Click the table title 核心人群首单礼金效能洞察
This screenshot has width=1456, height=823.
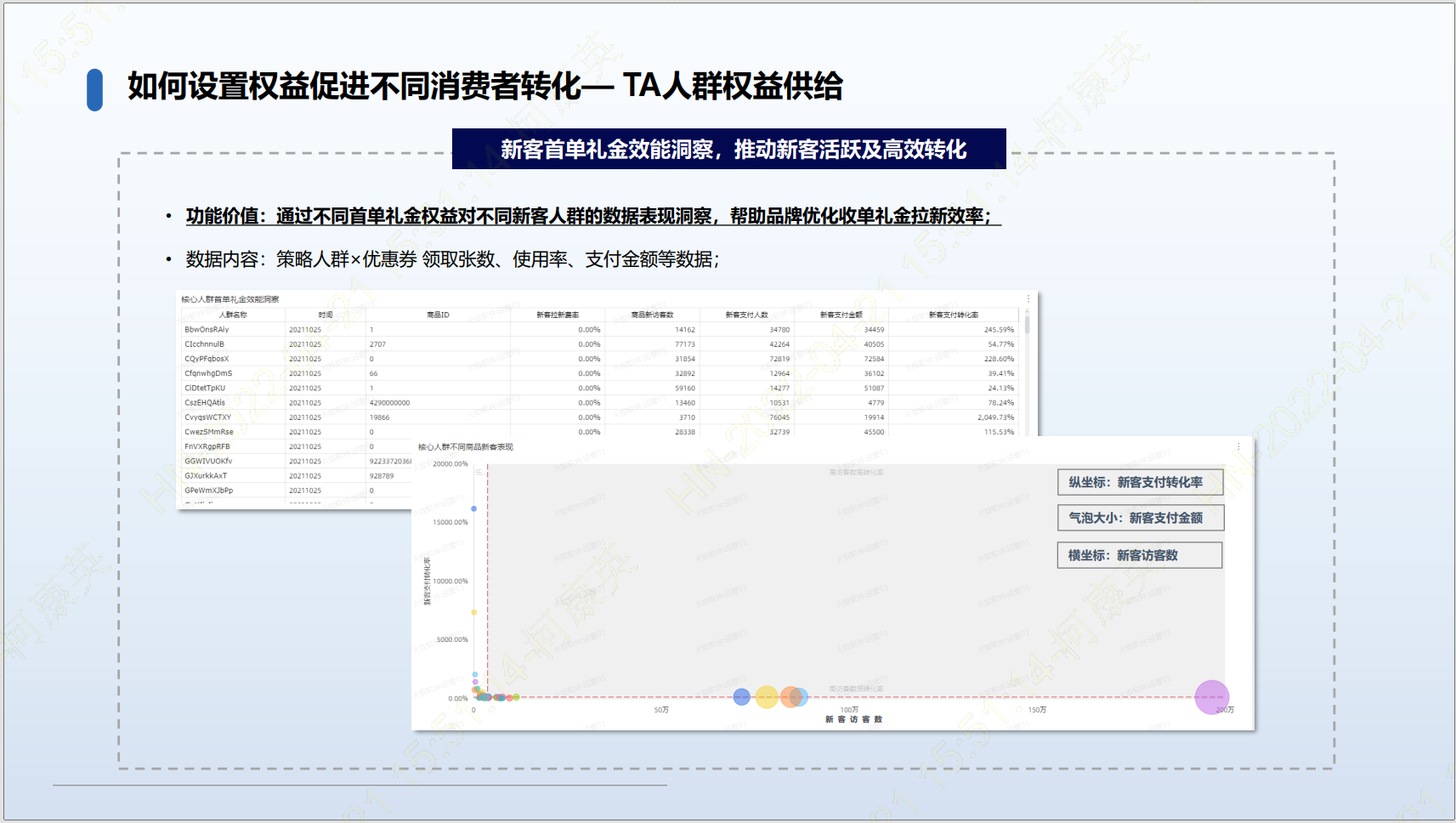229,299
